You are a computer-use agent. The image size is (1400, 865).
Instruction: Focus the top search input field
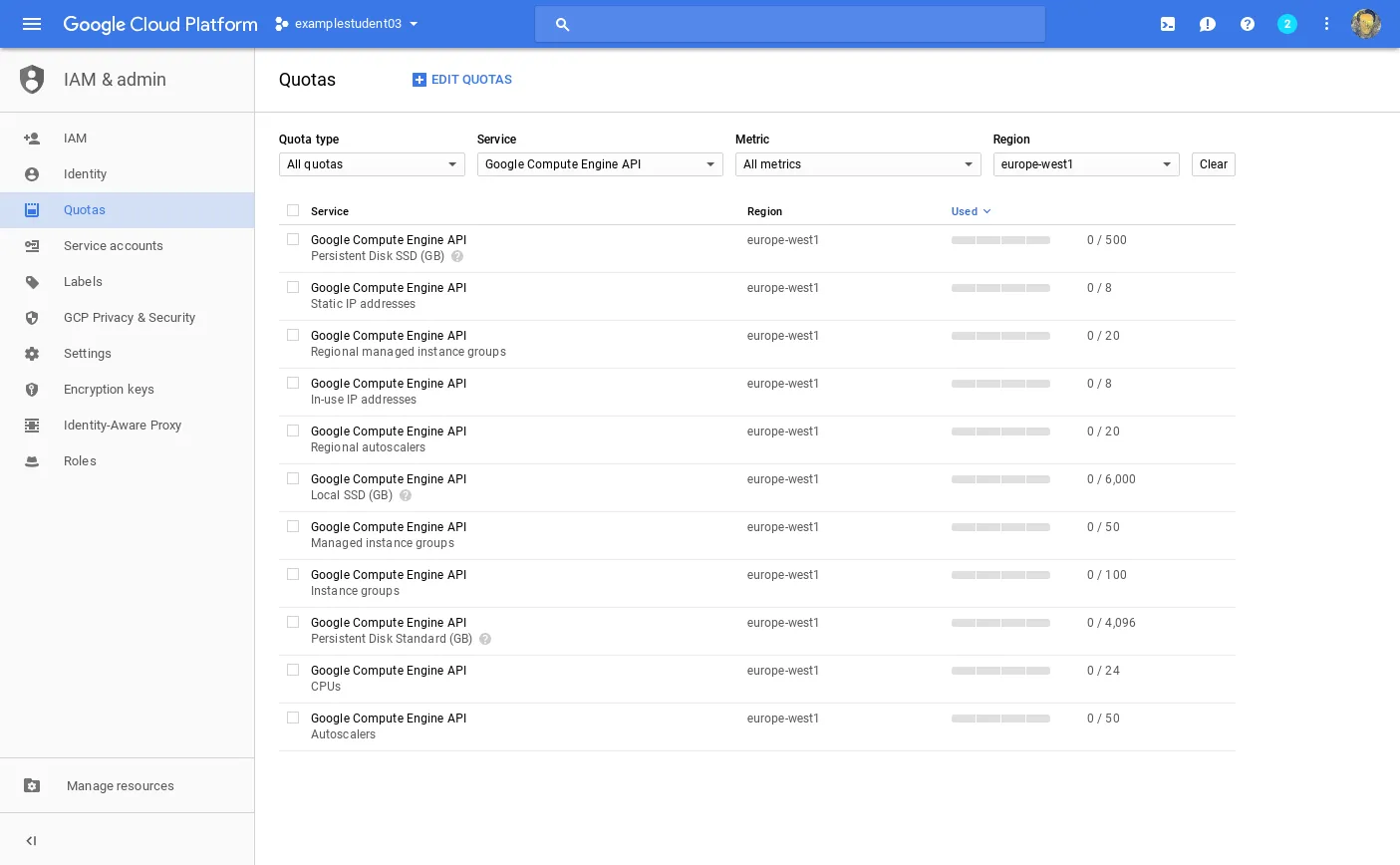790,24
